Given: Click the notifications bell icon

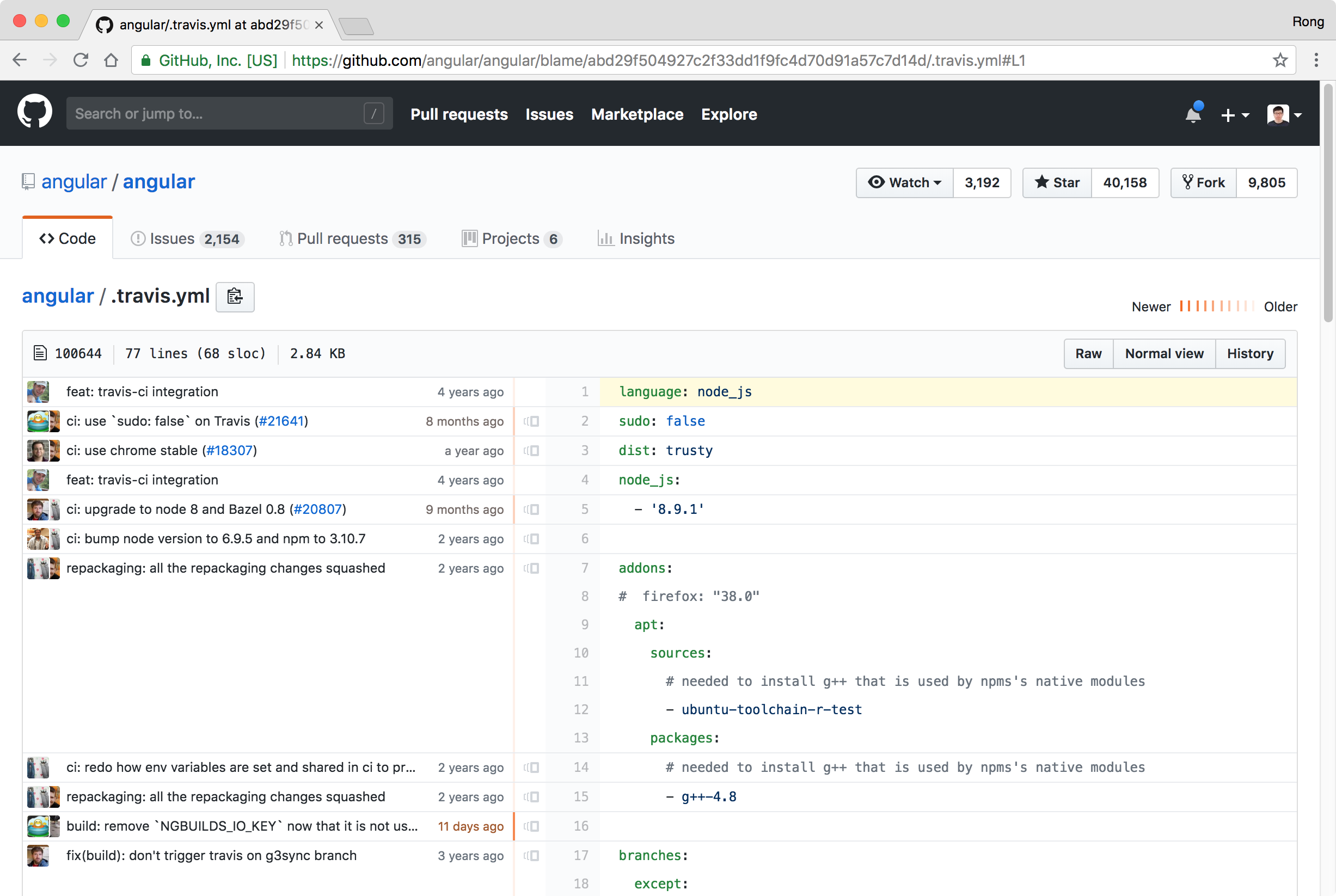Looking at the screenshot, I should click(1193, 114).
